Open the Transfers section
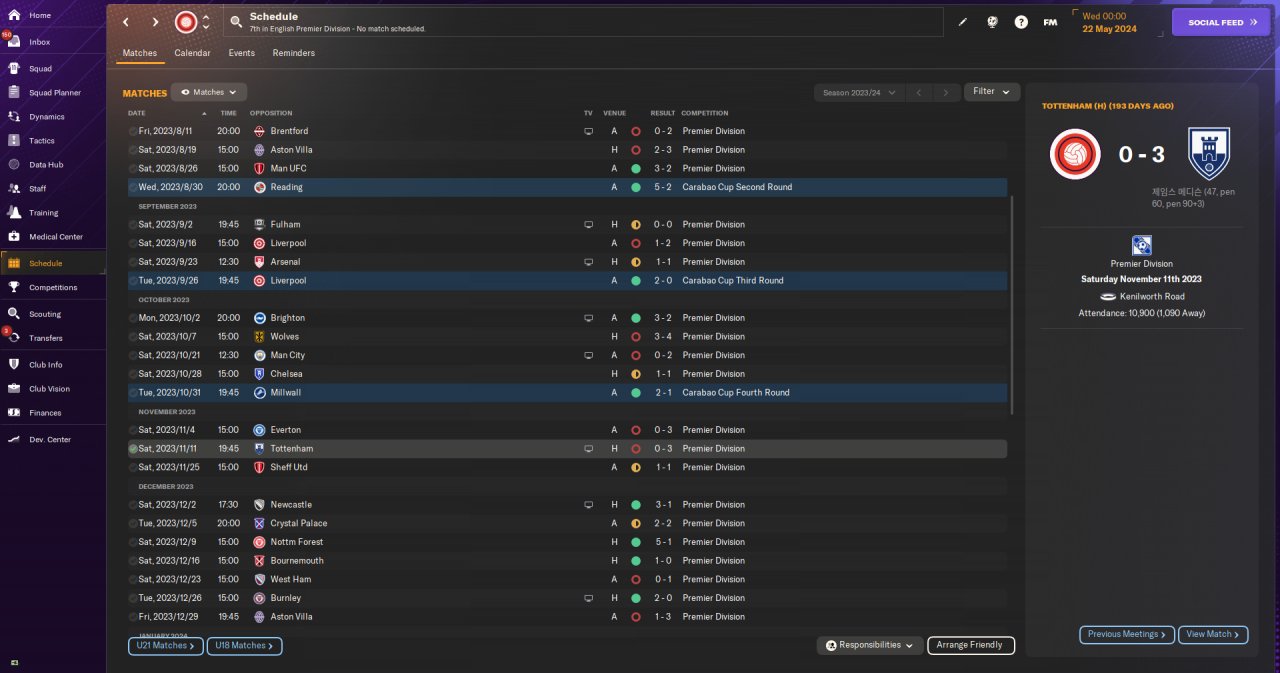This screenshot has height=673, width=1280. click(x=46, y=338)
